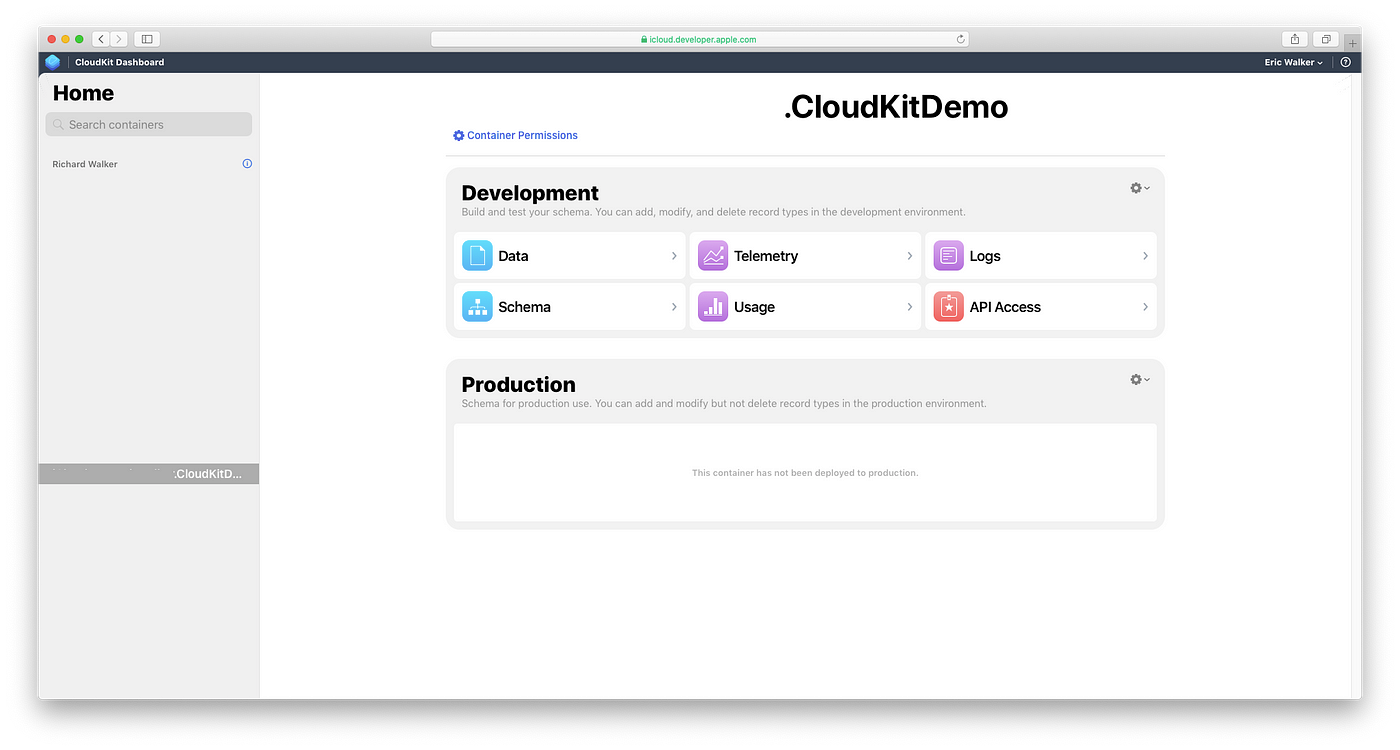The image size is (1400, 750).
Task: Click the Production section heading
Action: tap(518, 384)
